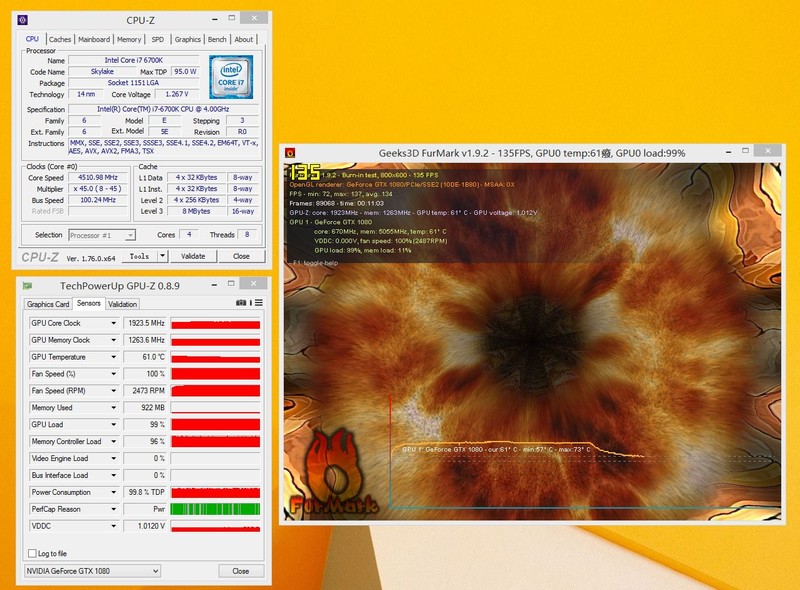Open the CPU-Z Tools dropdown arrow
The image size is (800, 590).
point(162,256)
